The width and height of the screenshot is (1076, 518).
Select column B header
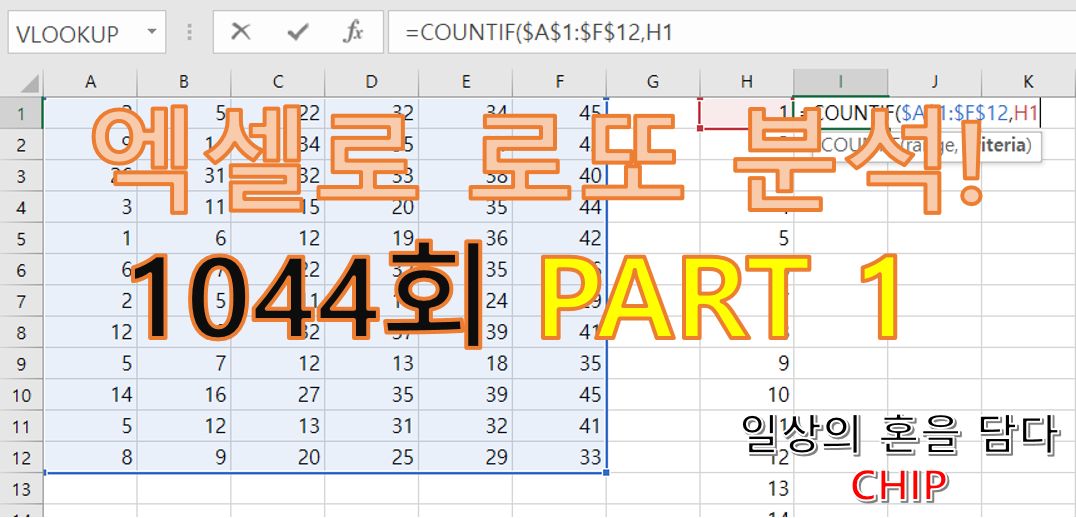click(184, 82)
